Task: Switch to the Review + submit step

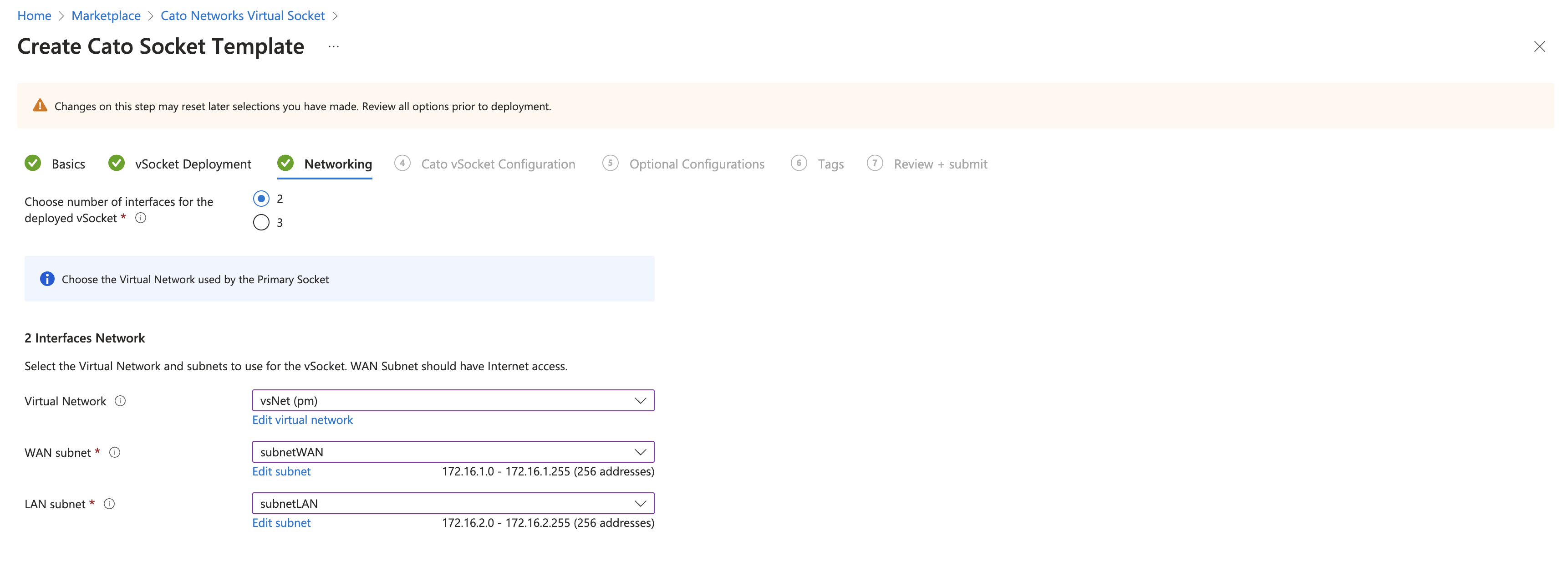Action: click(x=941, y=164)
